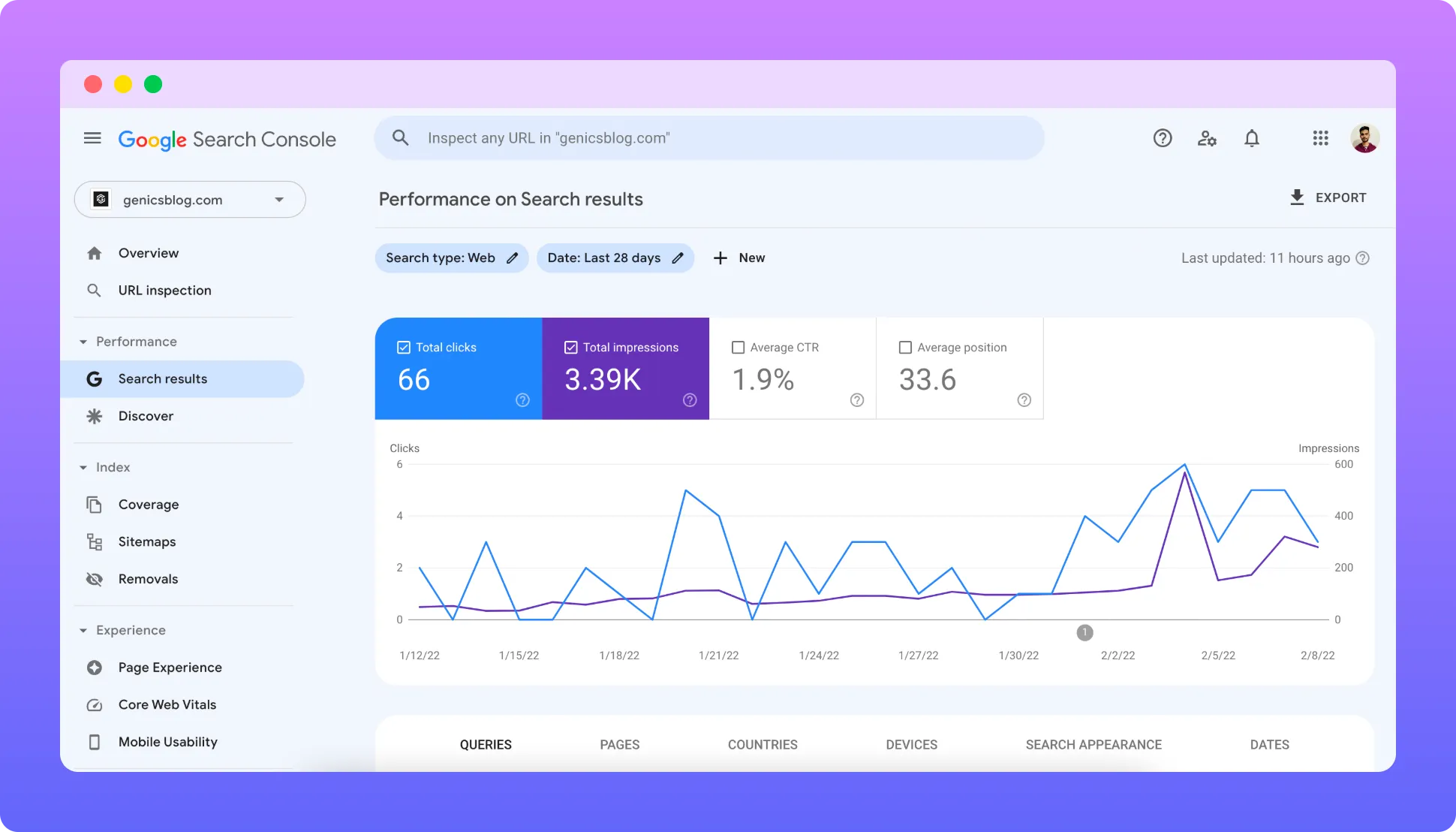The width and height of the screenshot is (1456, 832).
Task: Edit the Search type: Web filter chip
Action: pyautogui.click(x=452, y=258)
